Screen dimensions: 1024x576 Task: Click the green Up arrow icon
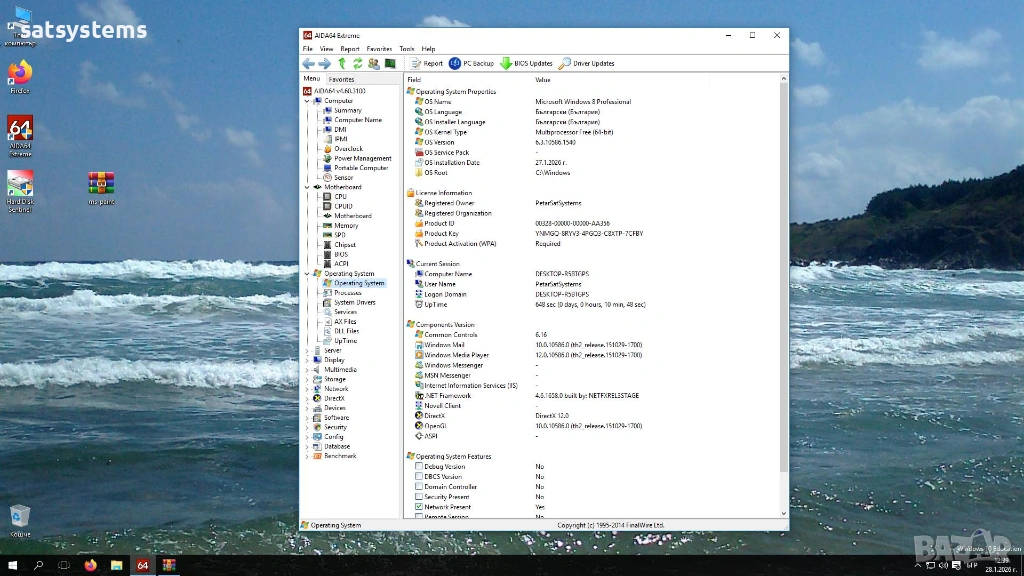(341, 63)
